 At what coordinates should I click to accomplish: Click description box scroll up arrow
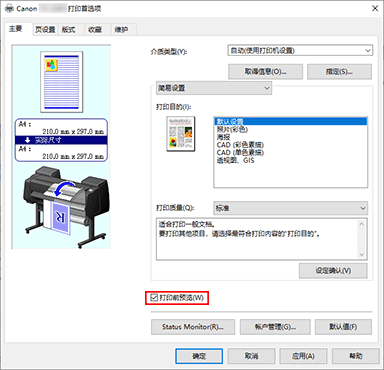[x=362, y=224]
